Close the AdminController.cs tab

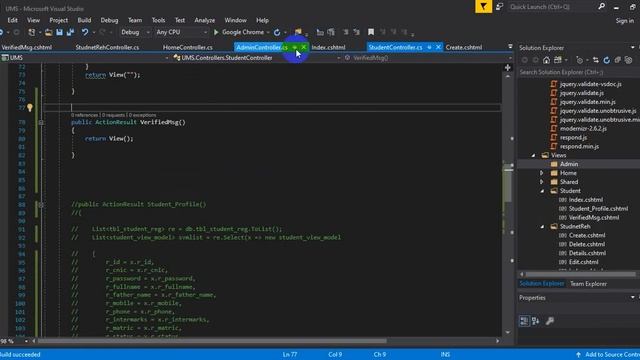pos(304,47)
